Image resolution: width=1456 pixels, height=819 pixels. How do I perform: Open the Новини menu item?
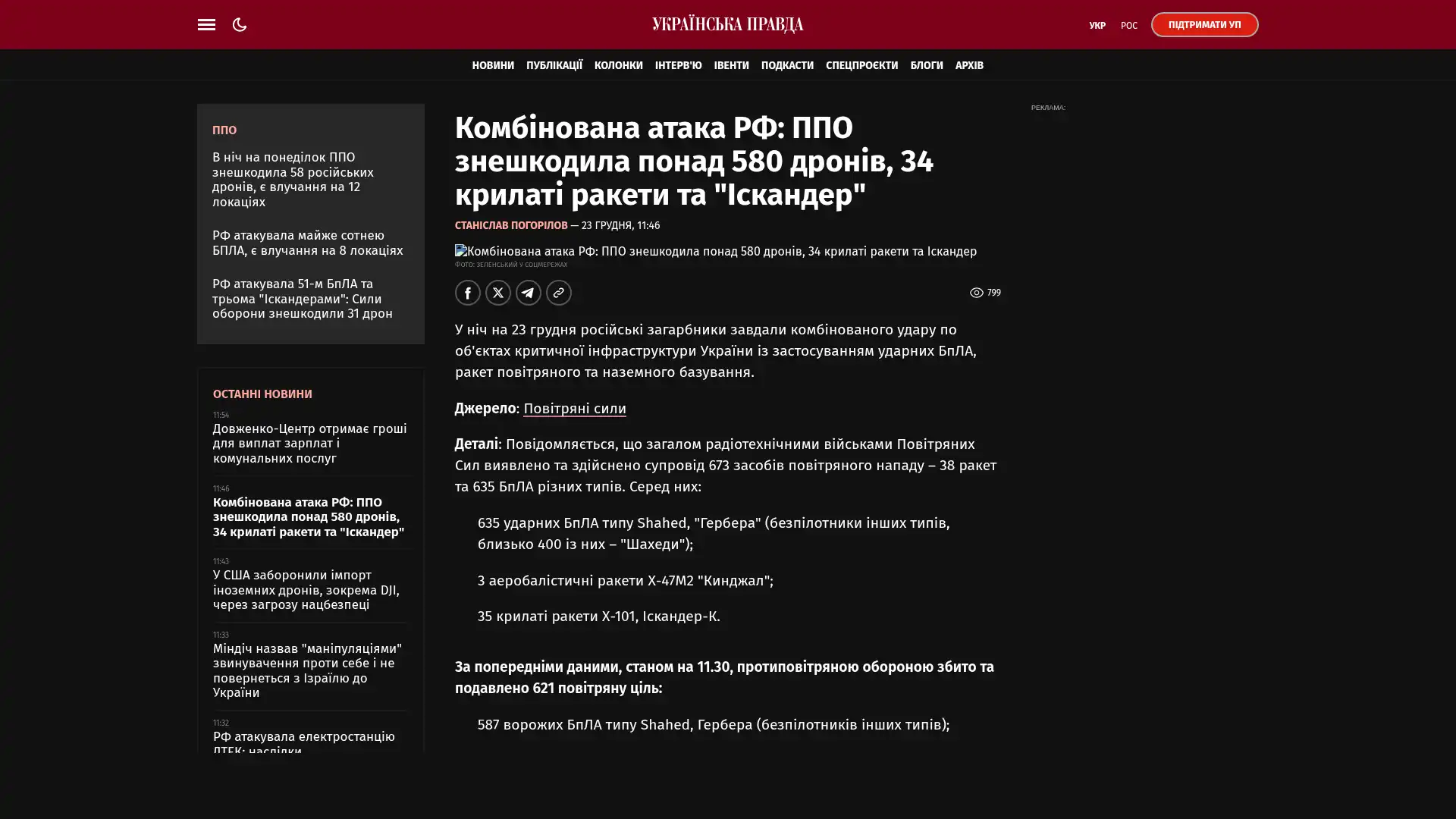492,65
